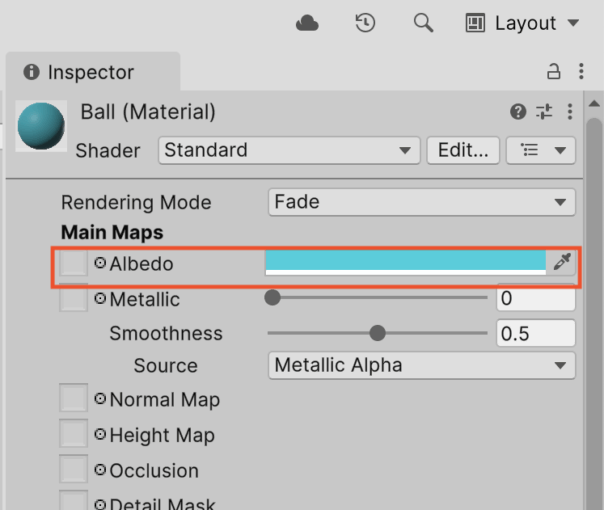The image size is (604, 510).
Task: Open the material presets slider icon
Action: pyautogui.click(x=544, y=112)
